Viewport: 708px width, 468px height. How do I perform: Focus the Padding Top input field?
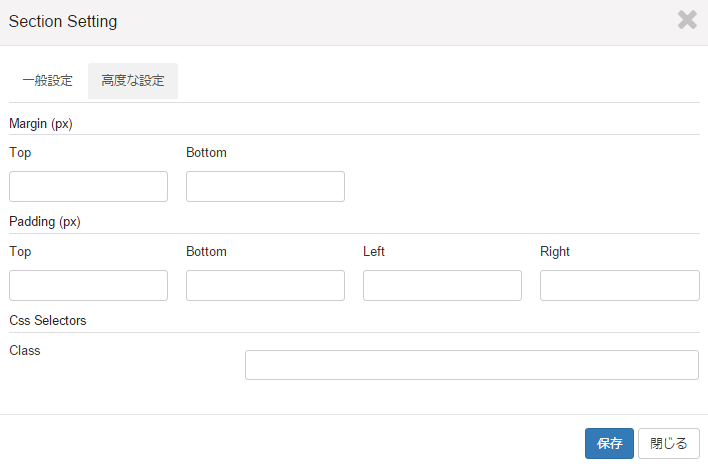[x=88, y=285]
